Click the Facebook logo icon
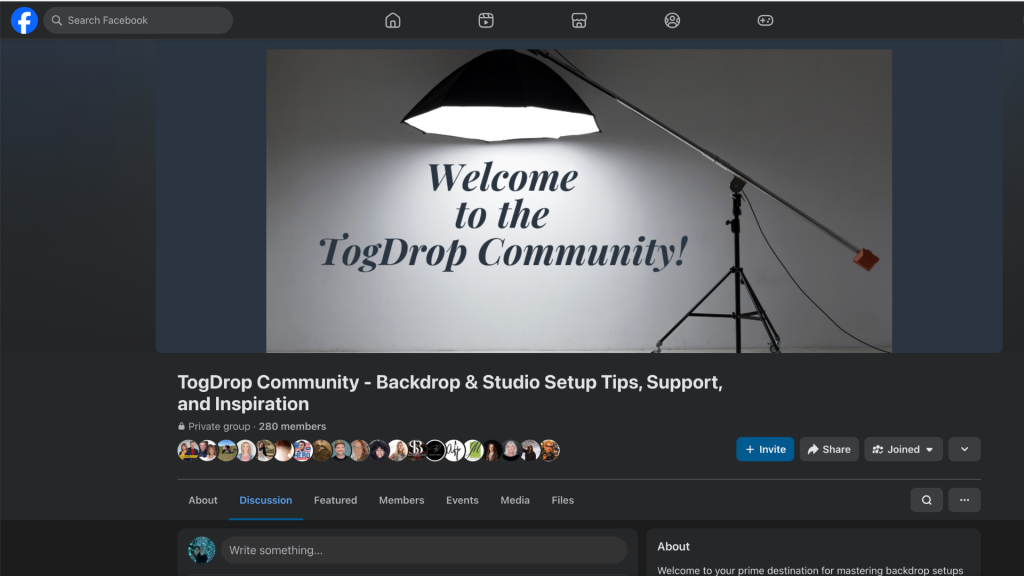Viewport: 1024px width, 576px height. pos(24,20)
